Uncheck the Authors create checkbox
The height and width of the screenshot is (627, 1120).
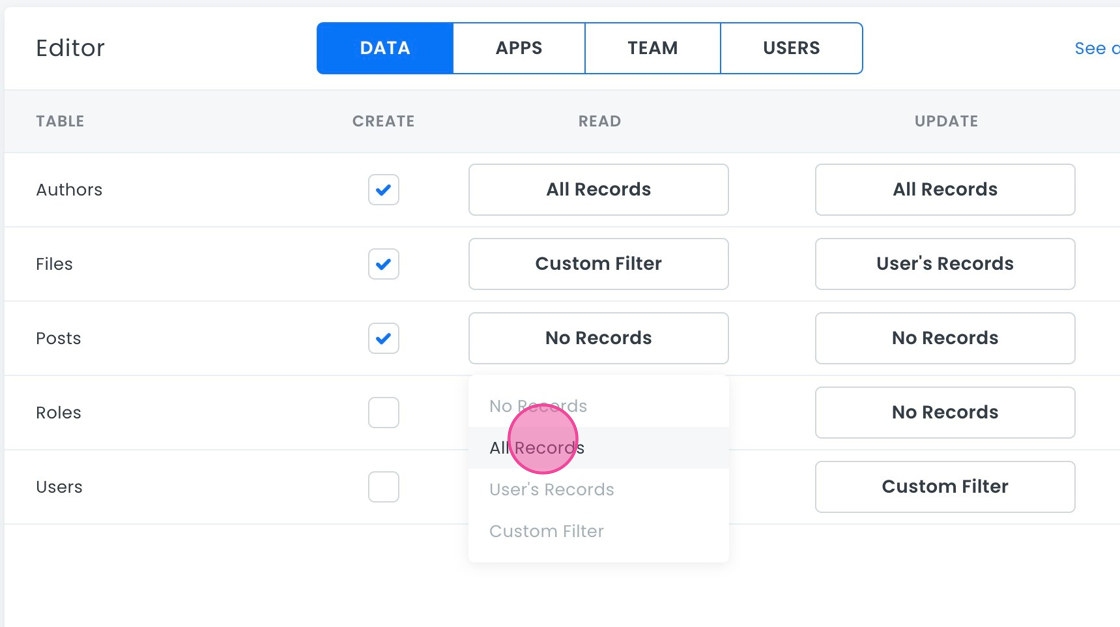point(383,190)
